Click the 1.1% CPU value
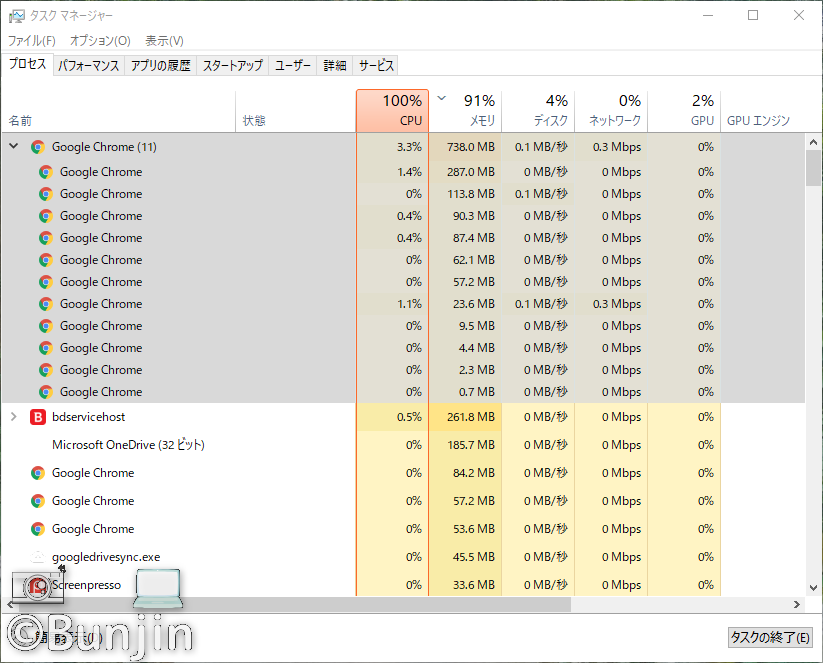Screen dimensions: 823x663 tap(409, 304)
